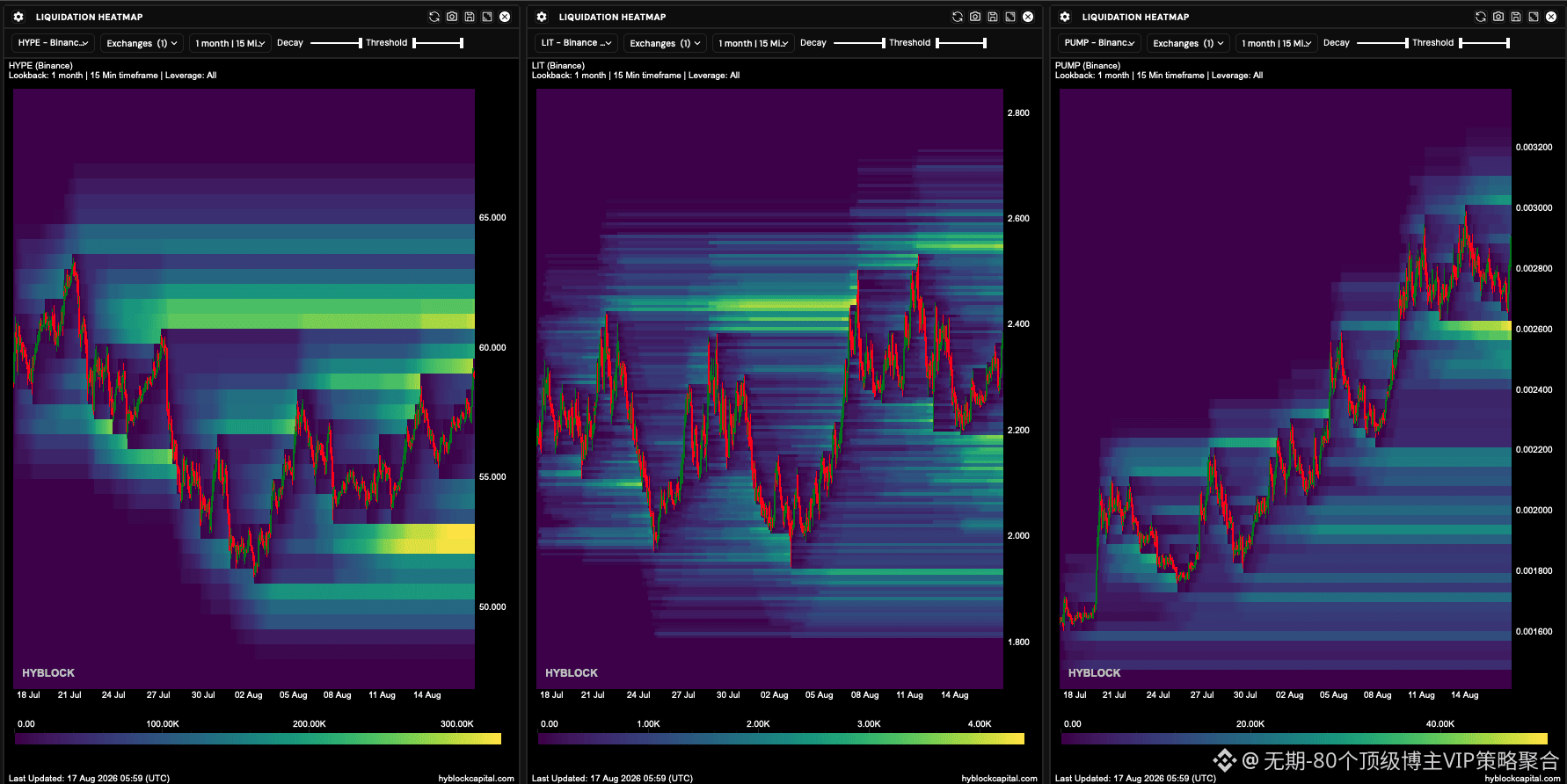This screenshot has width=1567, height=784.
Task: Open settings gear in HYPE heatmap panel
Action: 18,17
